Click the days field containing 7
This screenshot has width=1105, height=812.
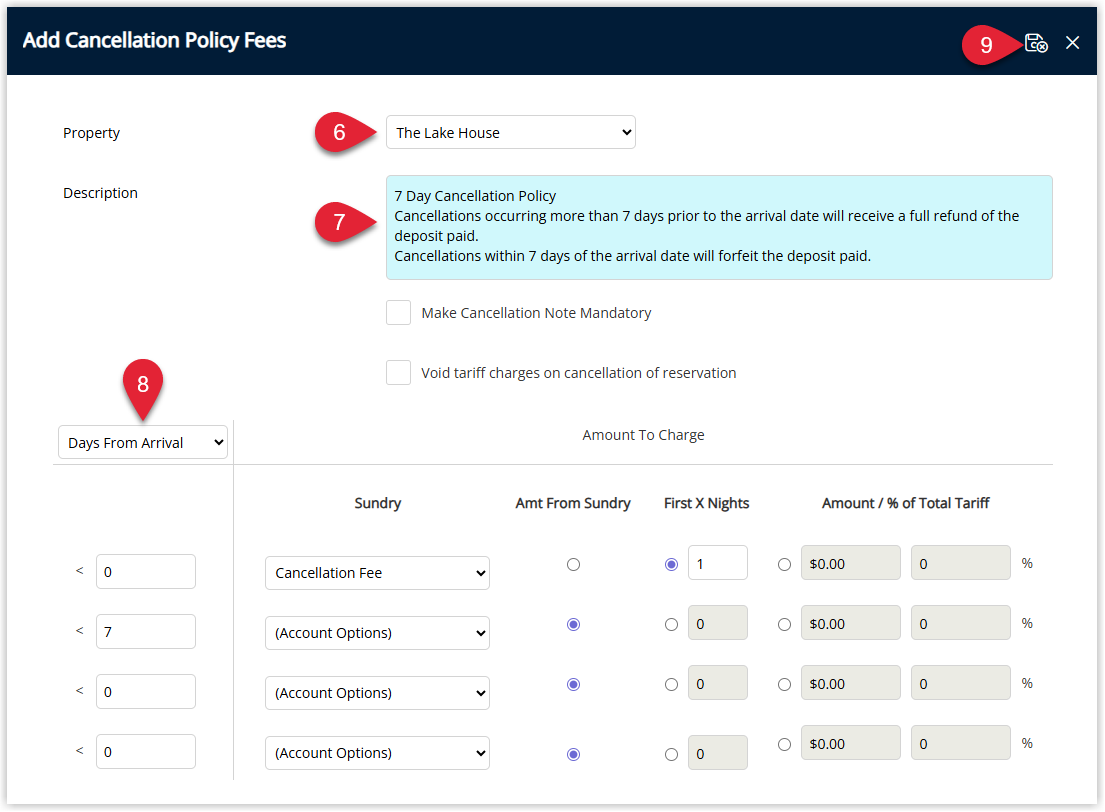pyautogui.click(x=146, y=631)
